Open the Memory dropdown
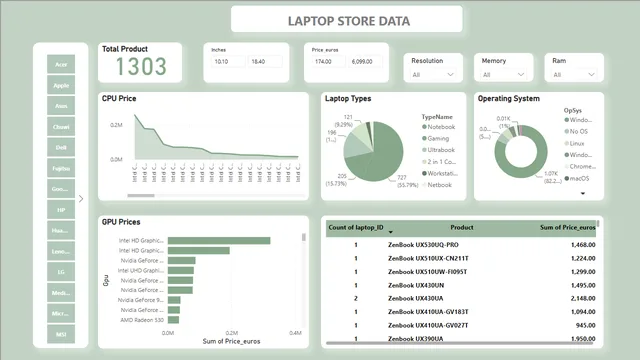 pyautogui.click(x=503, y=75)
